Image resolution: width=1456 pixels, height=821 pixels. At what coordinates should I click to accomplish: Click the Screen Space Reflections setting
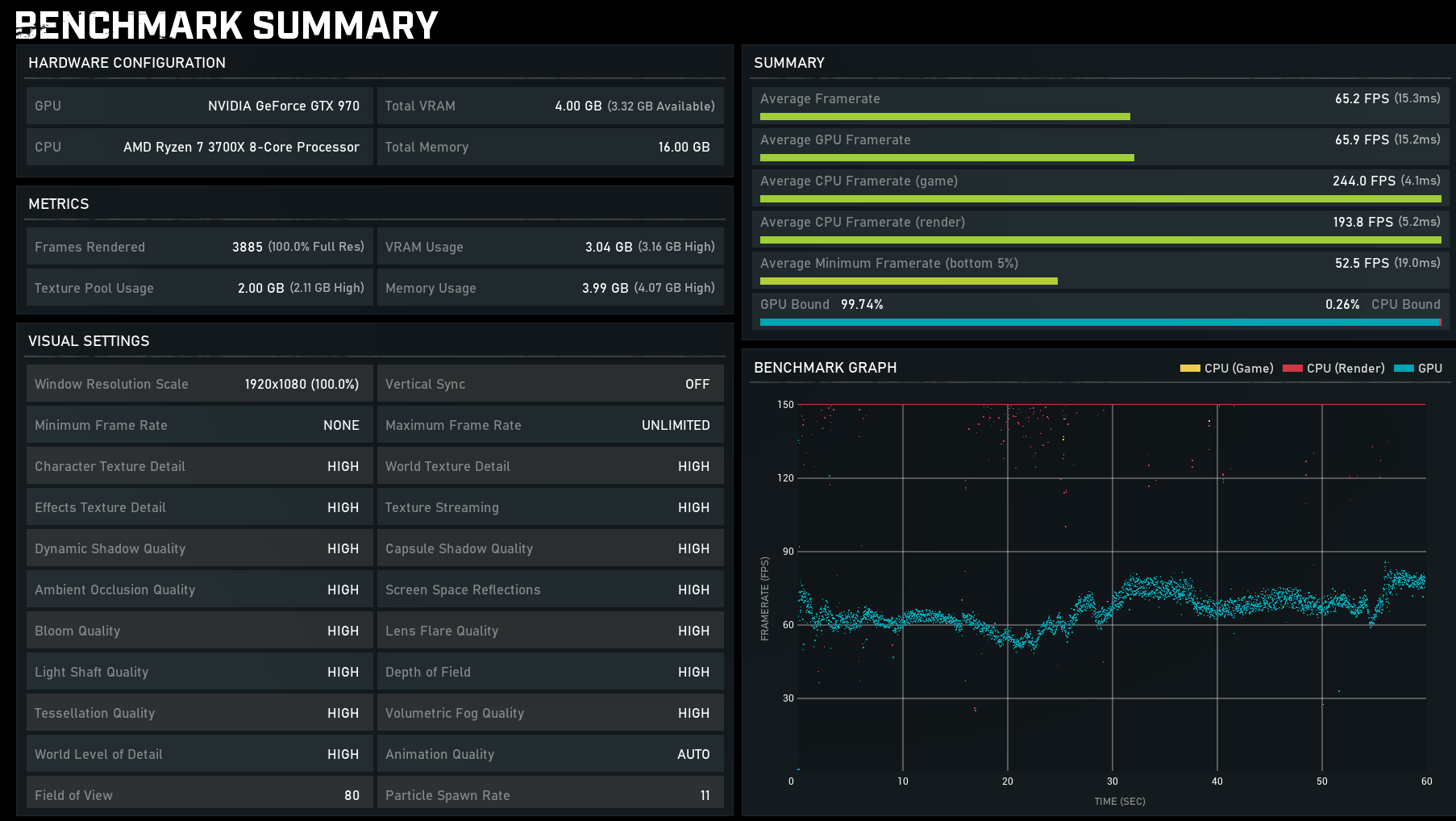pos(550,590)
